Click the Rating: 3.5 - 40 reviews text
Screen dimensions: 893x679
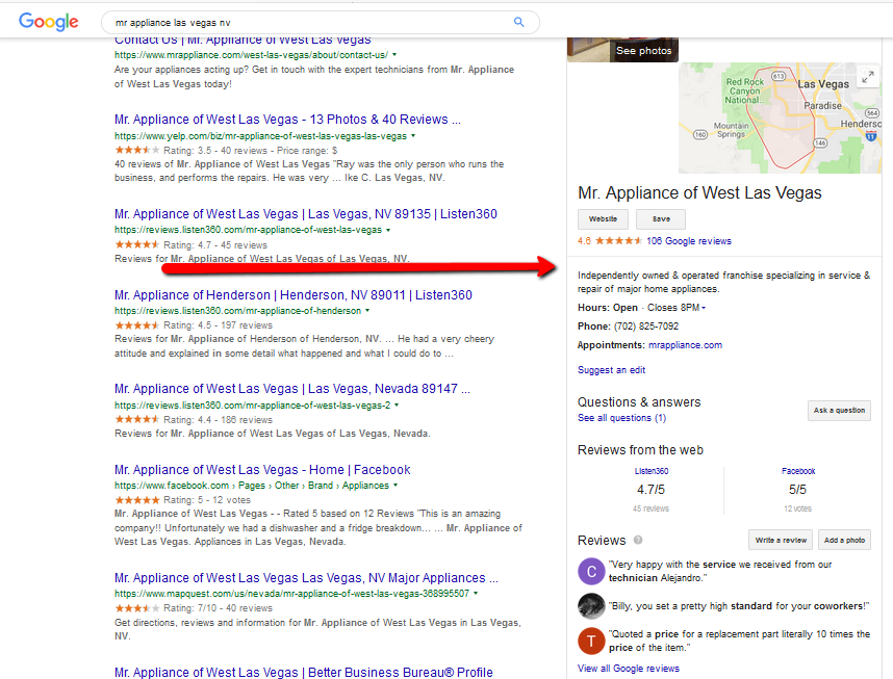pyautogui.click(x=251, y=150)
